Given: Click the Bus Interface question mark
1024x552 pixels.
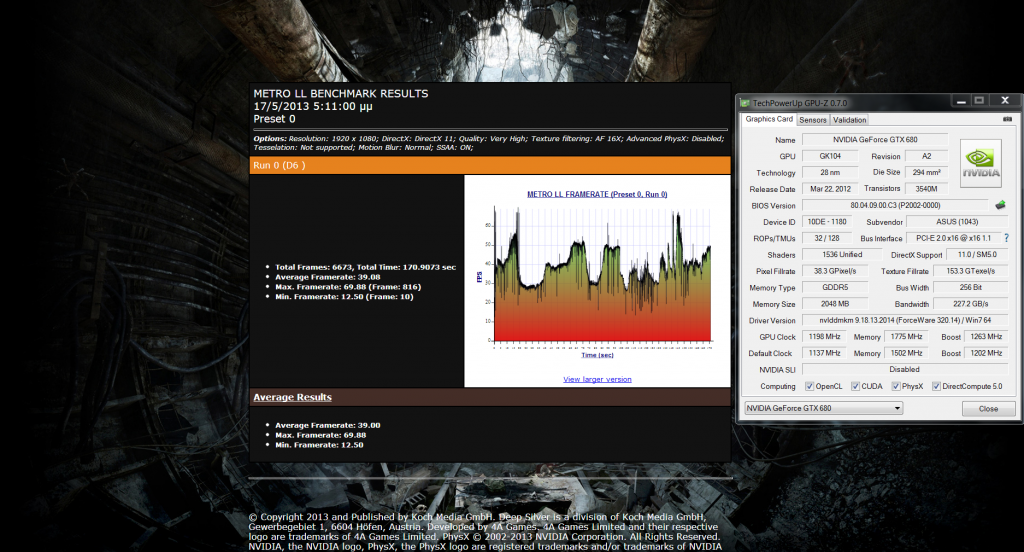Looking at the screenshot, I should [x=1006, y=238].
